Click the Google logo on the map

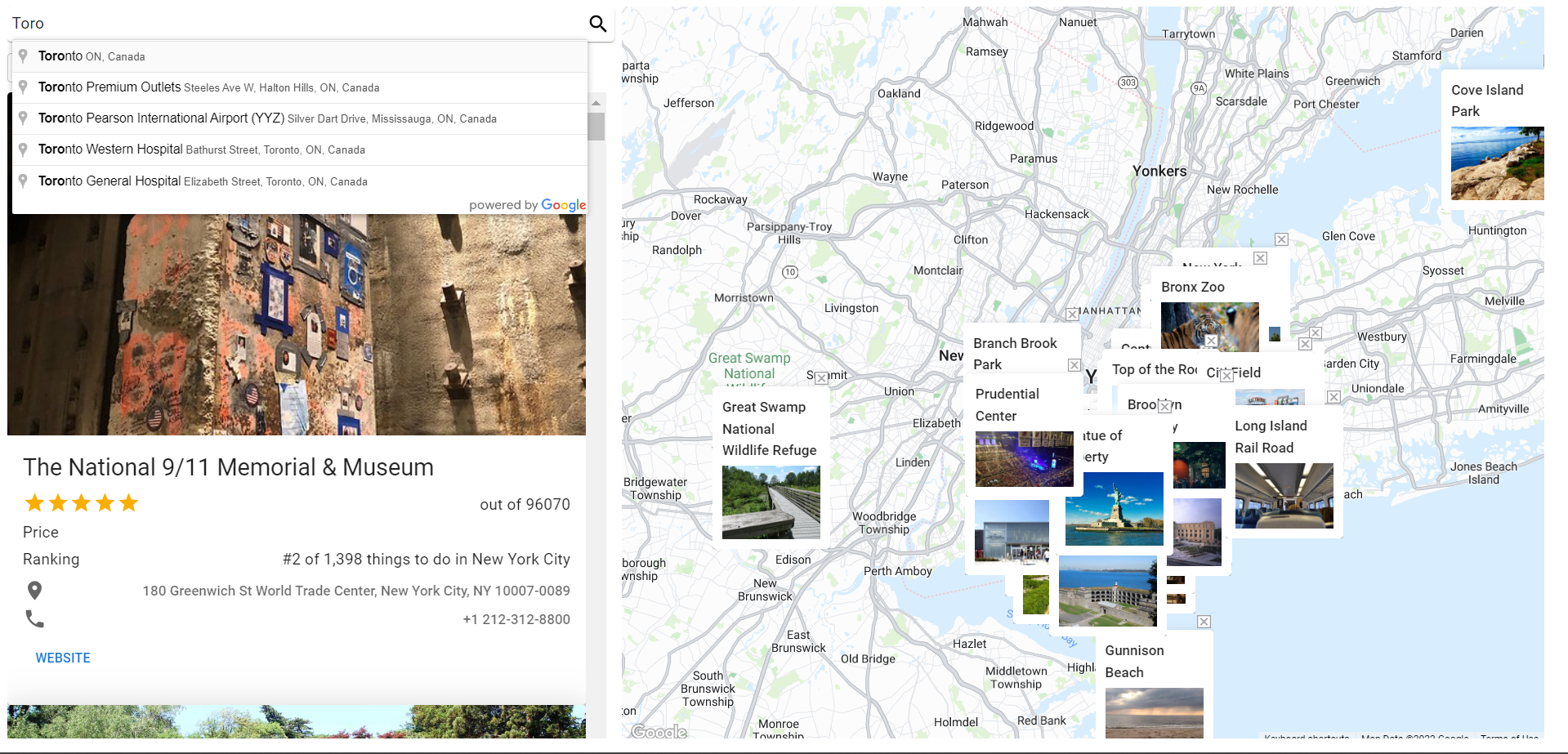659,731
